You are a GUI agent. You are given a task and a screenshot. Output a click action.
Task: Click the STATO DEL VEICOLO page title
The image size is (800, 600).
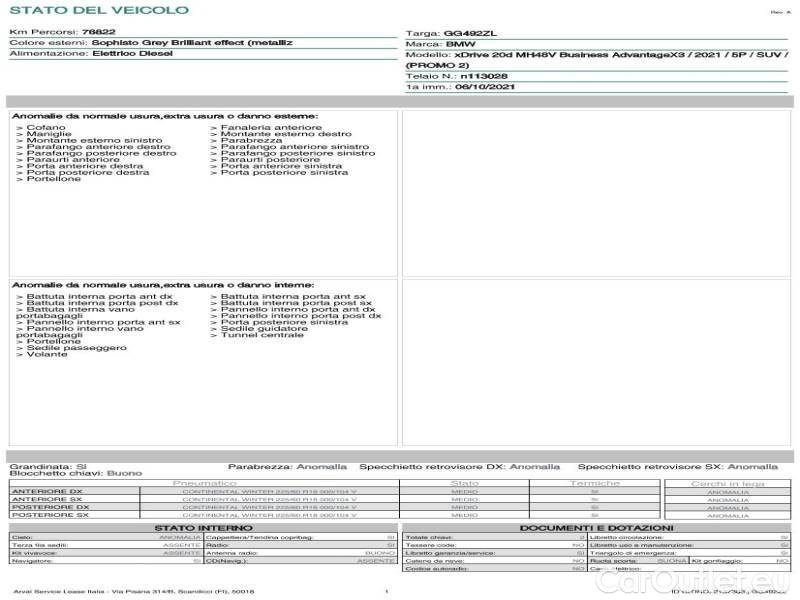pyautogui.click(x=98, y=11)
